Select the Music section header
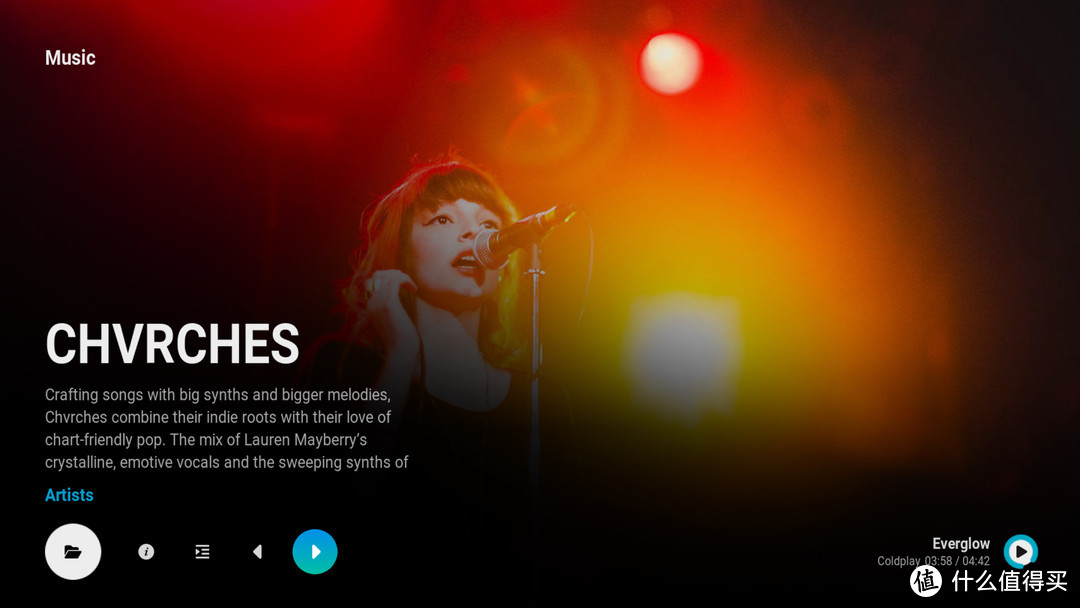This screenshot has height=608, width=1080. [70, 58]
